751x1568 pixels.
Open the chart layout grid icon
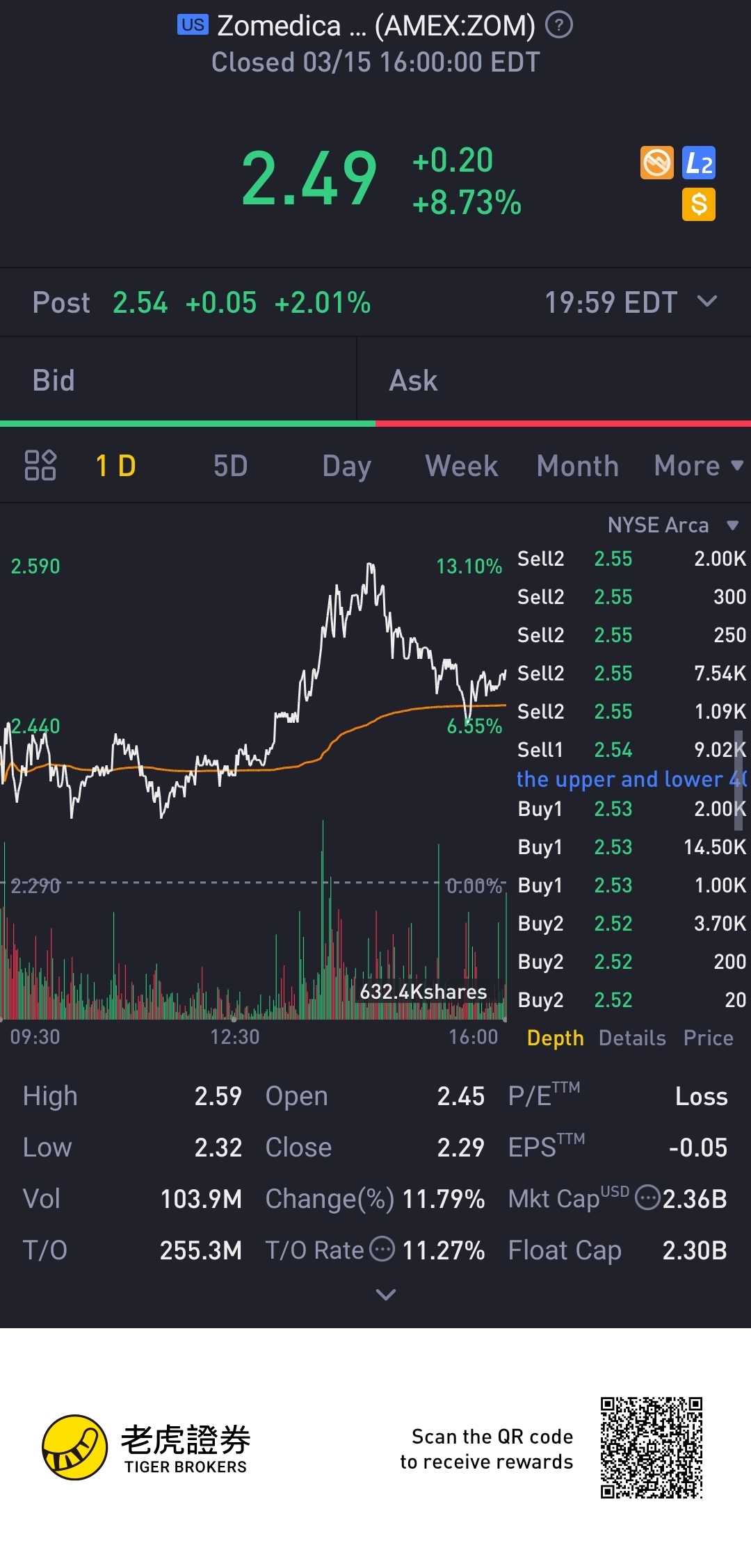point(40,465)
